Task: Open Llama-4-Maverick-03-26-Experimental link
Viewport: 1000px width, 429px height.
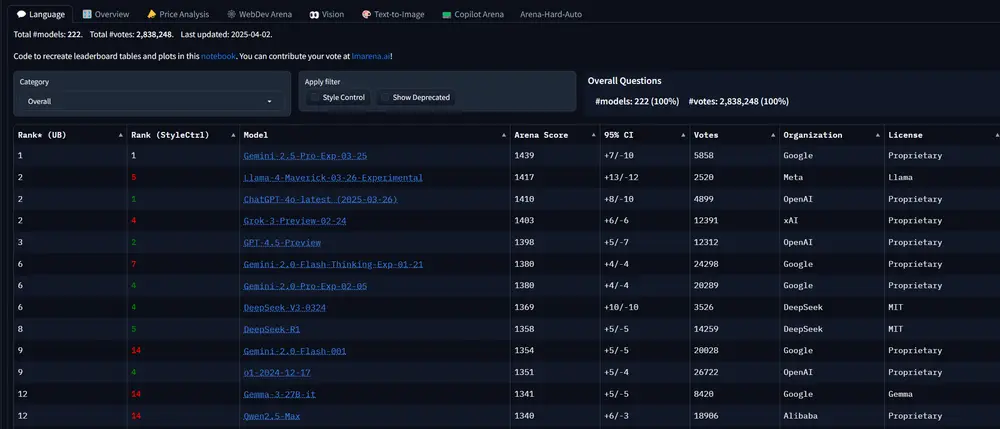Action: 333,178
